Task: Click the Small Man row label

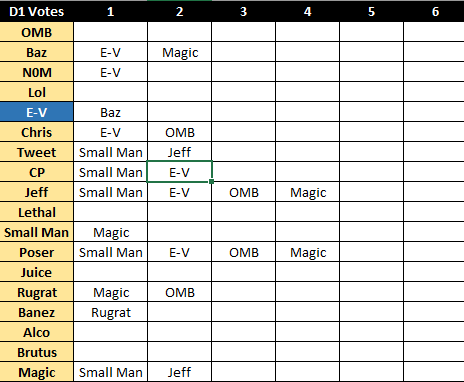Action: (x=36, y=232)
